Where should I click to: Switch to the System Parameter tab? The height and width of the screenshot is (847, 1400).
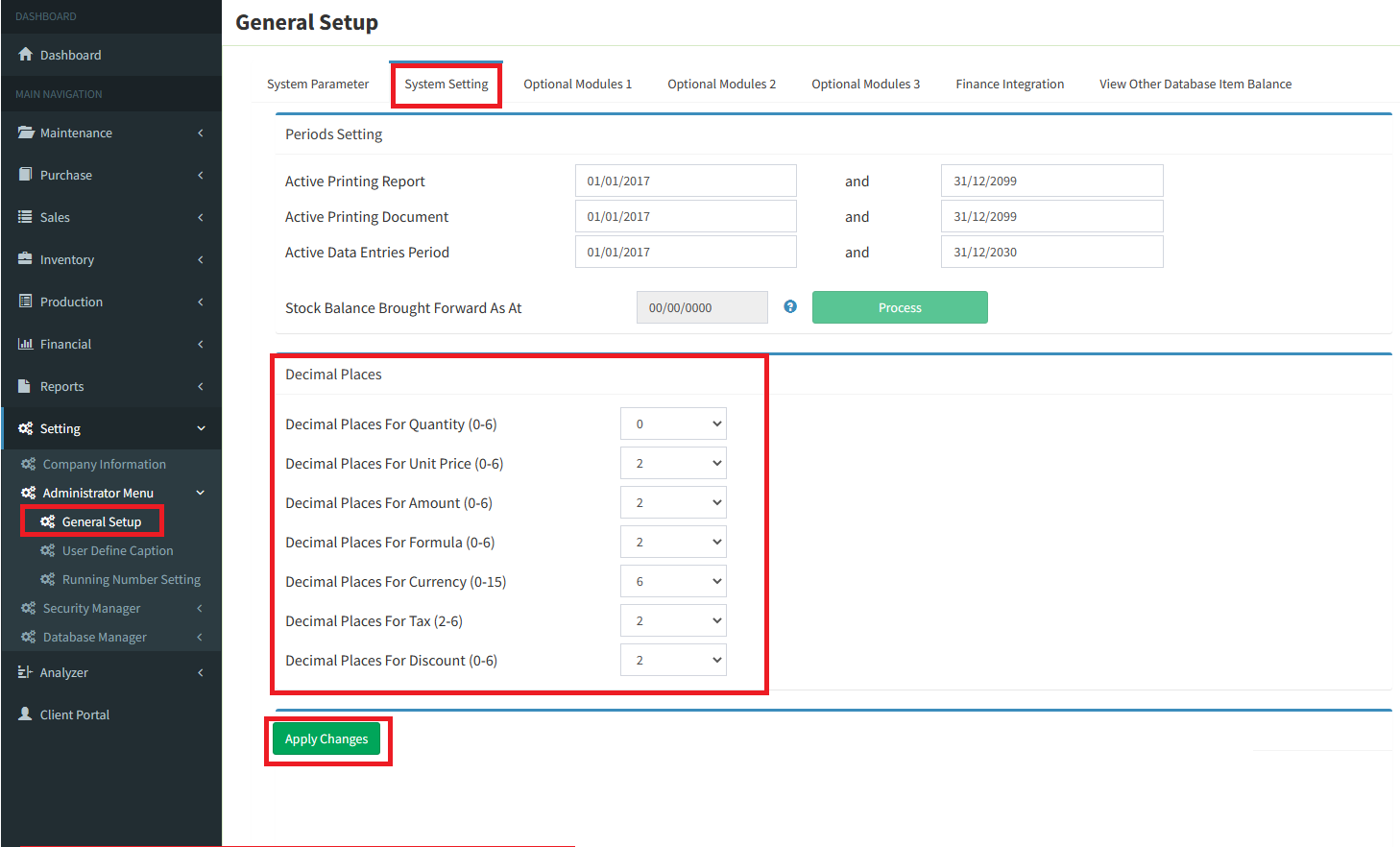pos(318,85)
